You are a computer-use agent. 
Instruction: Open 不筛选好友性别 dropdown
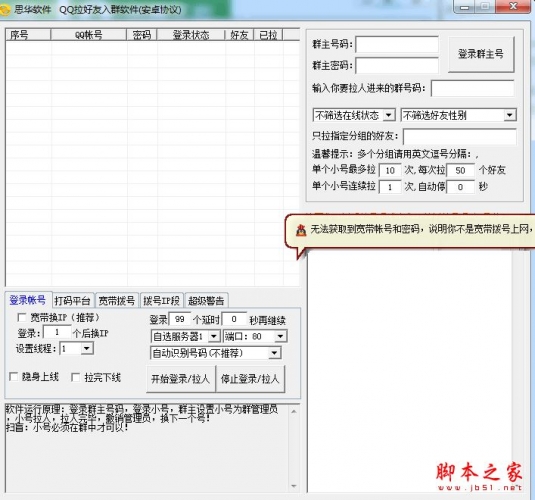pos(509,115)
